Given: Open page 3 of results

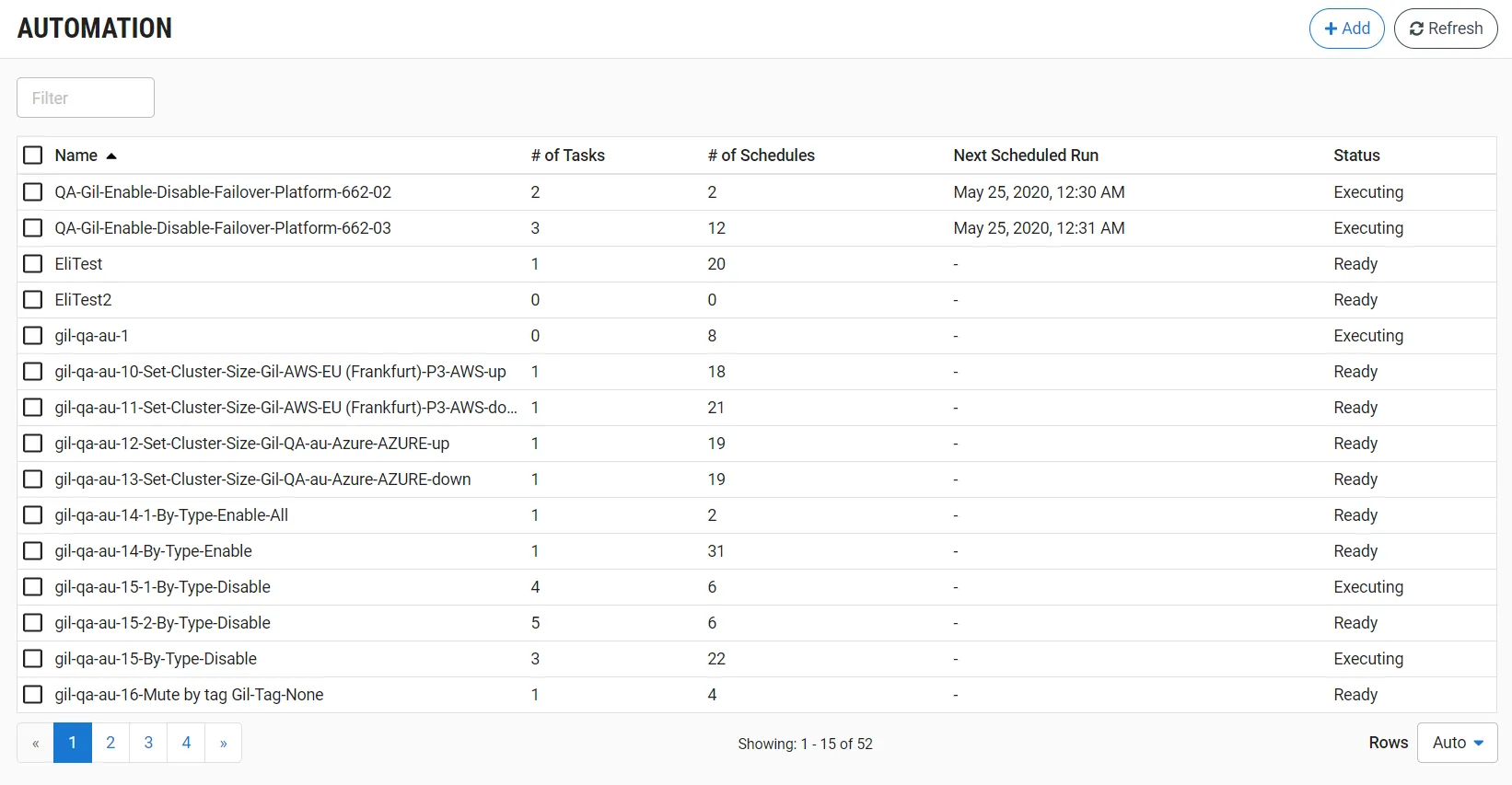Looking at the screenshot, I should coord(148,744).
